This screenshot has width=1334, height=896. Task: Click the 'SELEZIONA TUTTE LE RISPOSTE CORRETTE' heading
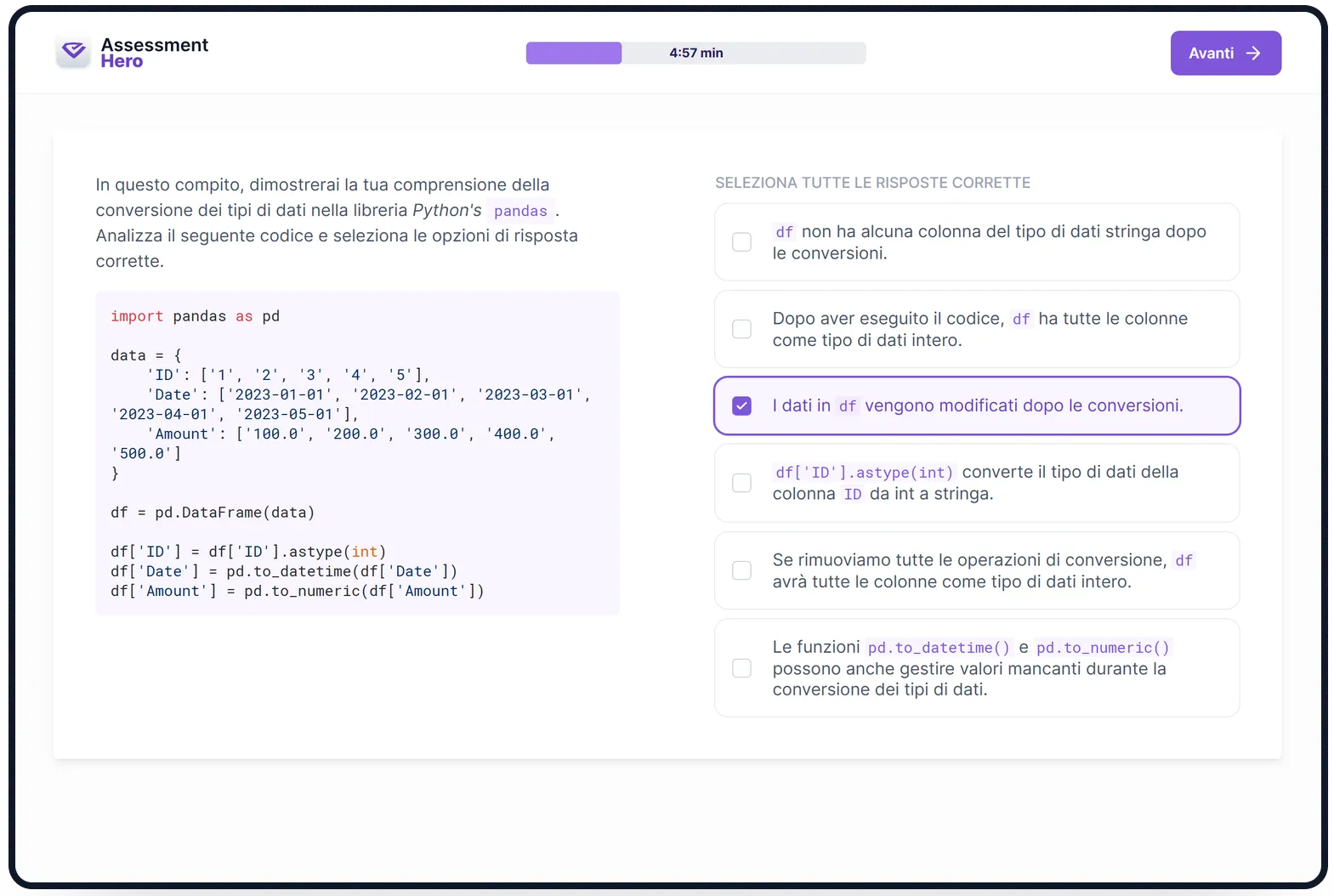(872, 183)
